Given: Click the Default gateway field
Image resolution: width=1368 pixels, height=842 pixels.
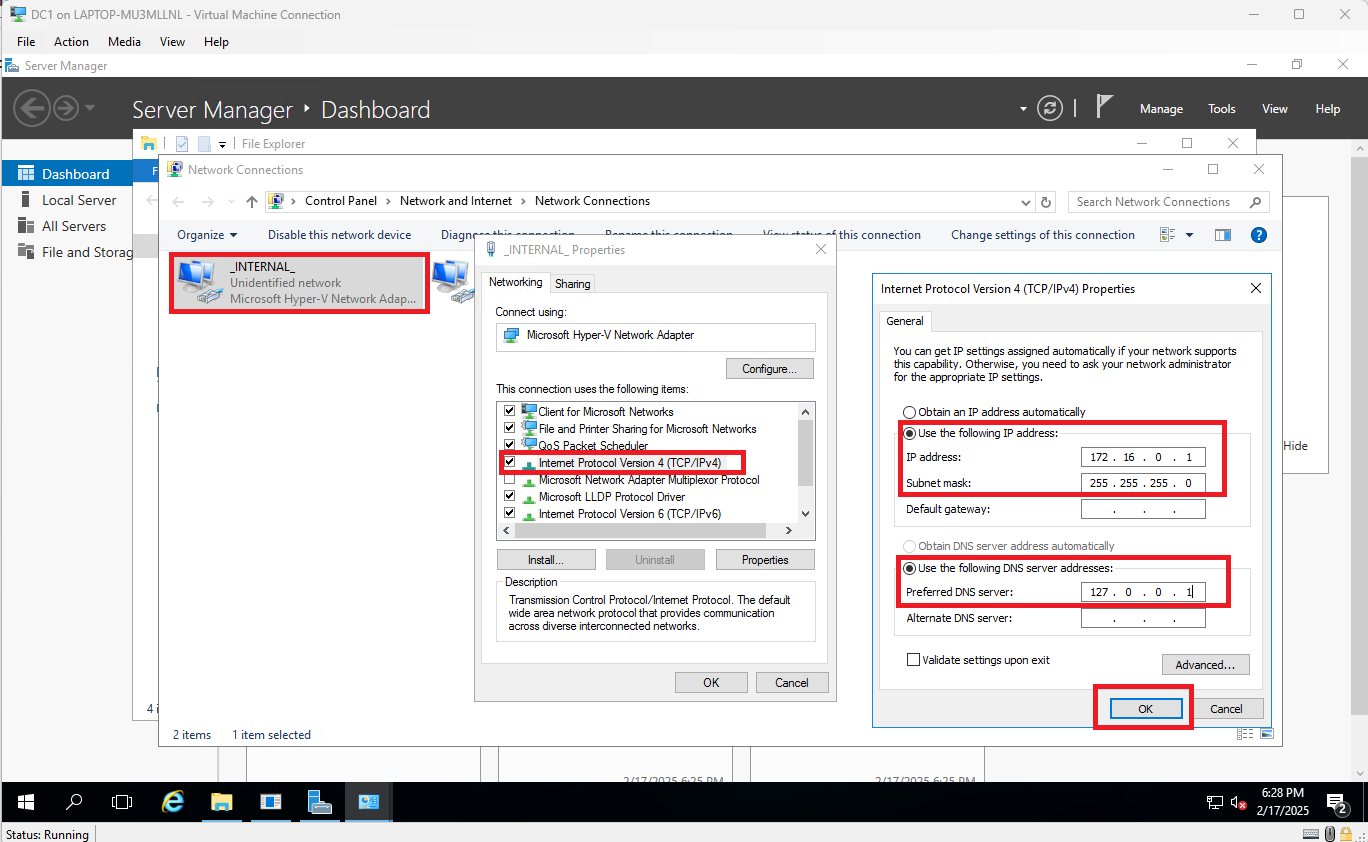Looking at the screenshot, I should point(1143,509).
